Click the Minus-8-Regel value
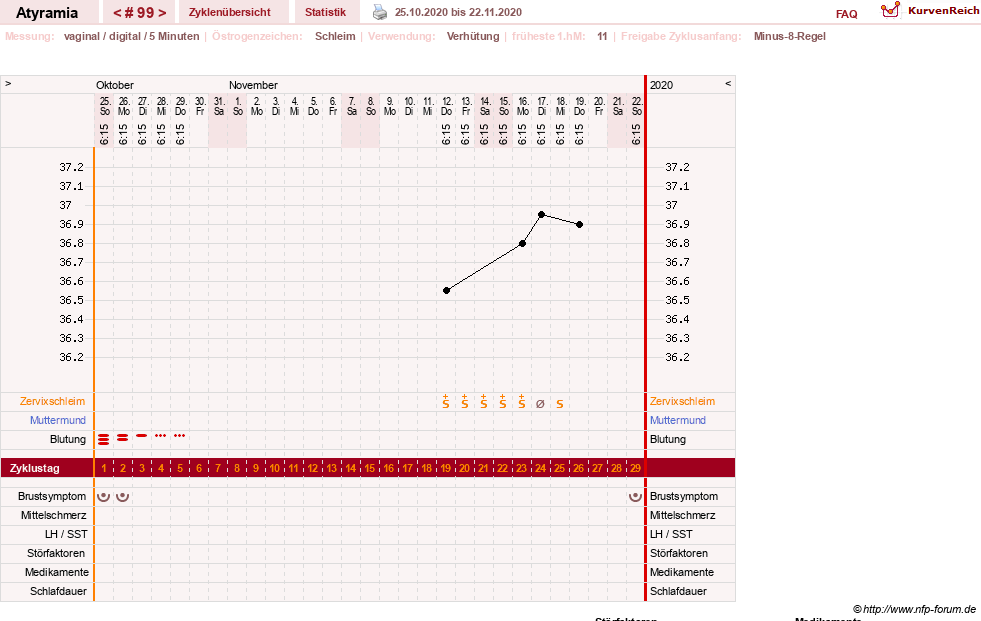Image resolution: width=981 pixels, height=621 pixels. pyautogui.click(x=790, y=36)
